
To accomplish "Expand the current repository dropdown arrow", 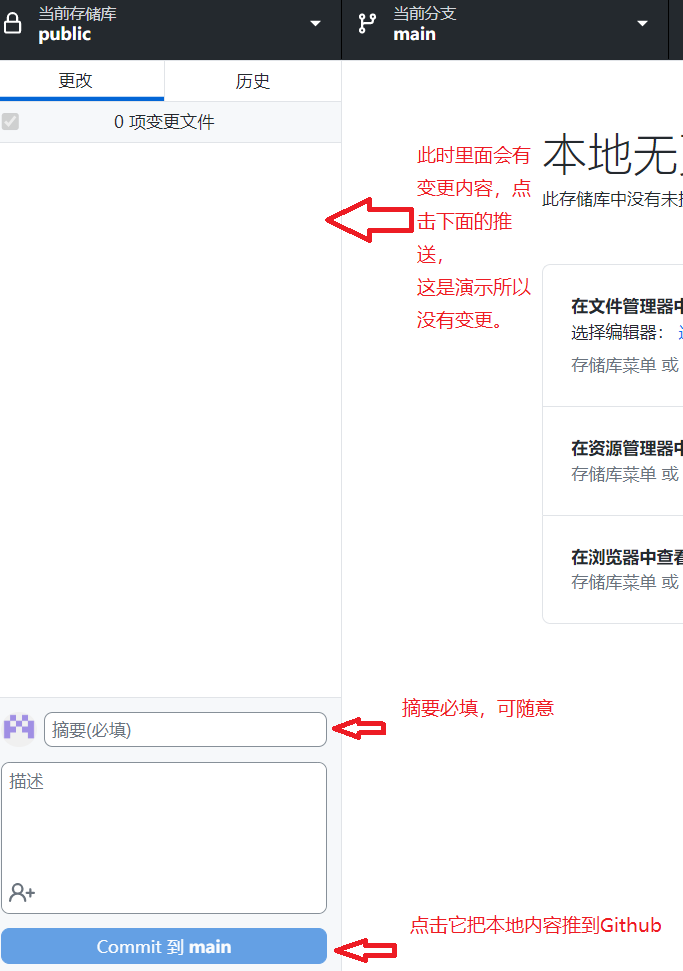I will (315, 24).
